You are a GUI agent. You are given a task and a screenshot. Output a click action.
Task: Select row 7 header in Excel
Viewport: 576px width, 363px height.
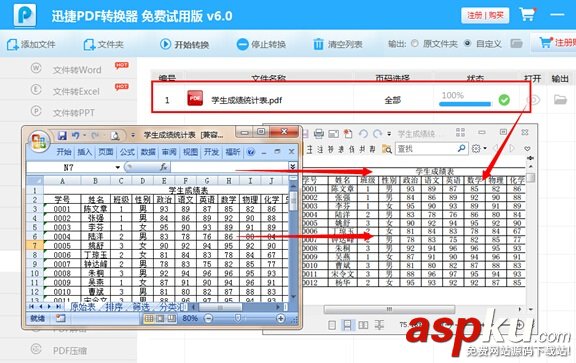(35, 245)
